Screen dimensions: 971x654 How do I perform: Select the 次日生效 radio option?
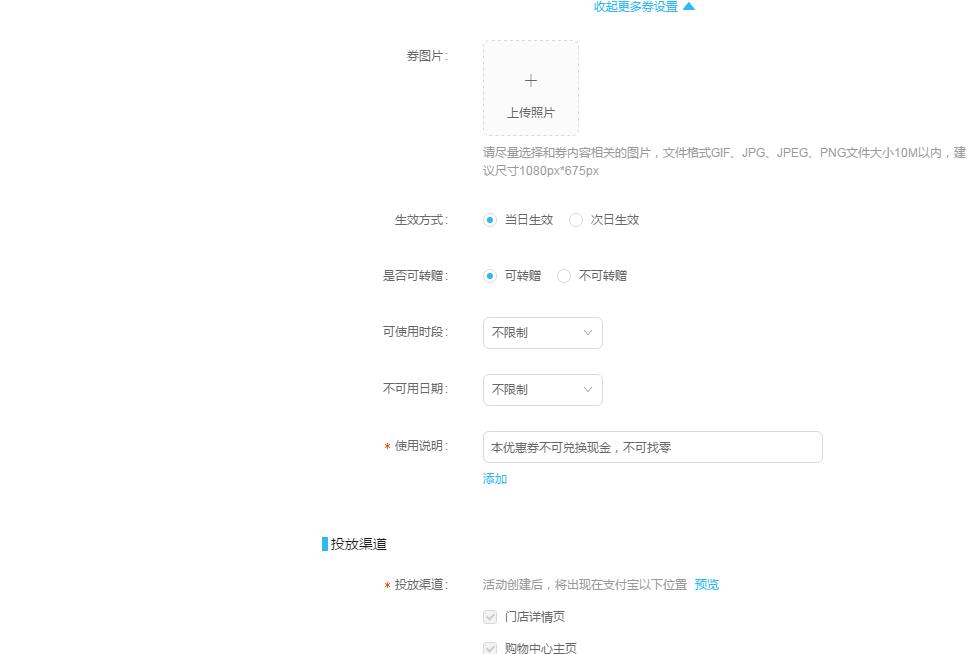pyautogui.click(x=576, y=220)
